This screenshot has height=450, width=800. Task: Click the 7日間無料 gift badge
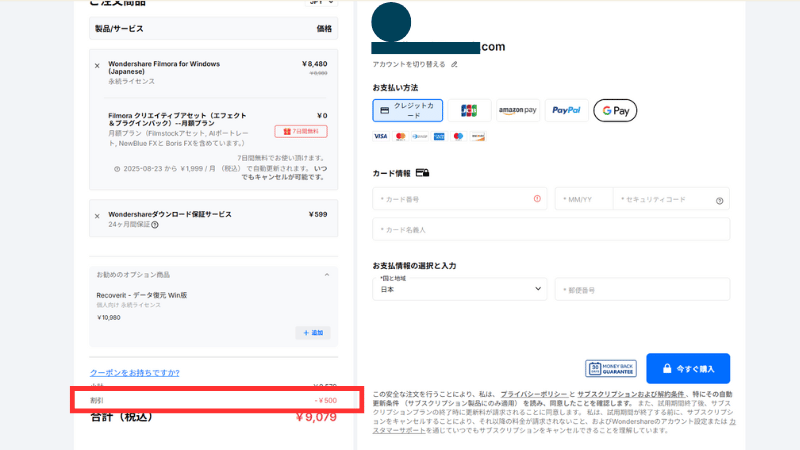(x=301, y=132)
